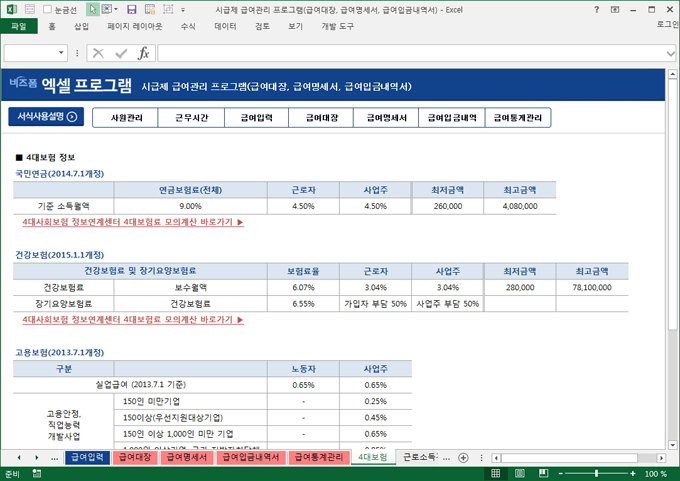
Task: Click the selection pane icon in quick access toolbar
Action: [107, 9]
